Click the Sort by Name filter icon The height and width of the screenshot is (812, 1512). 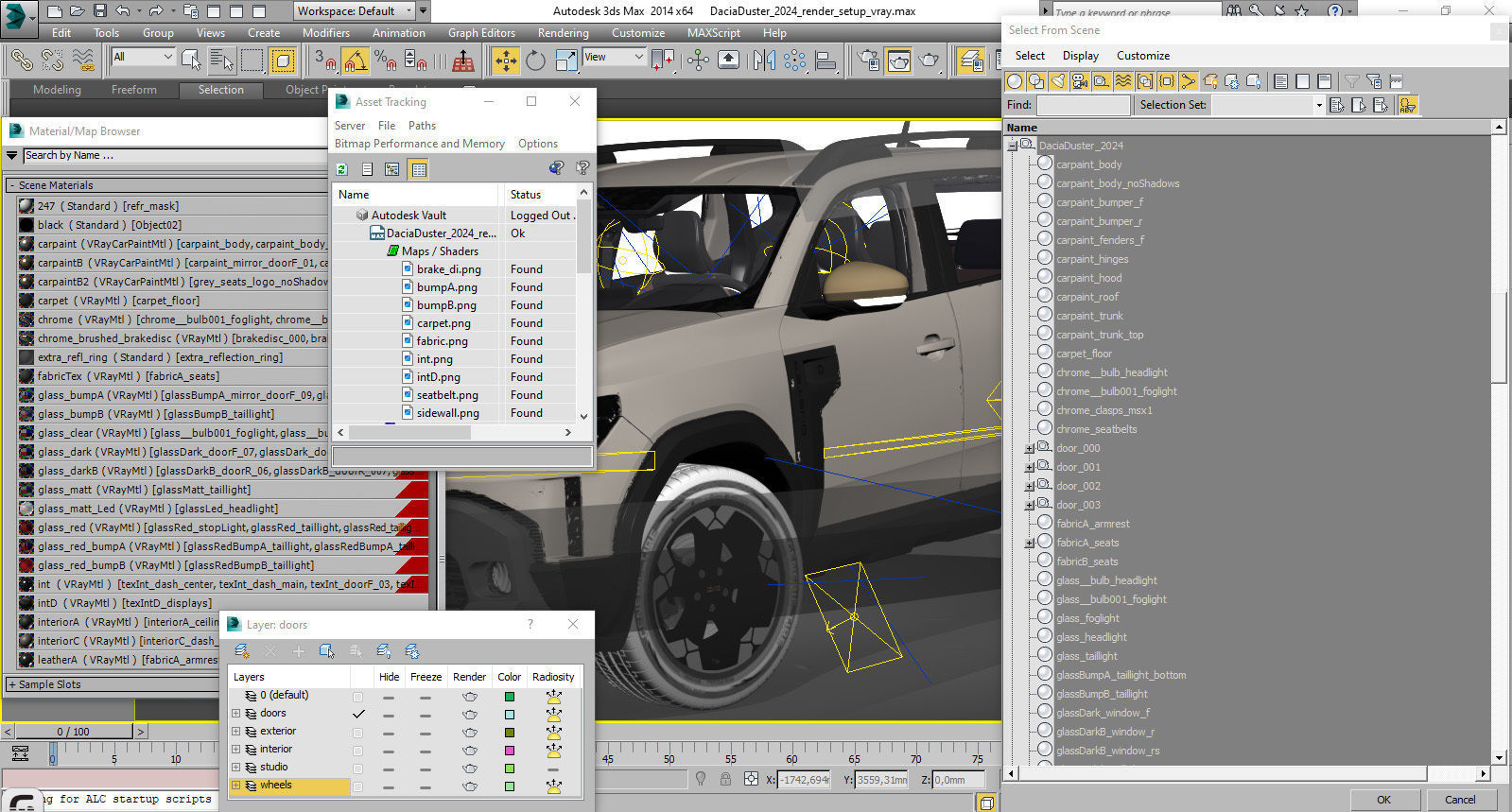(x=1408, y=105)
